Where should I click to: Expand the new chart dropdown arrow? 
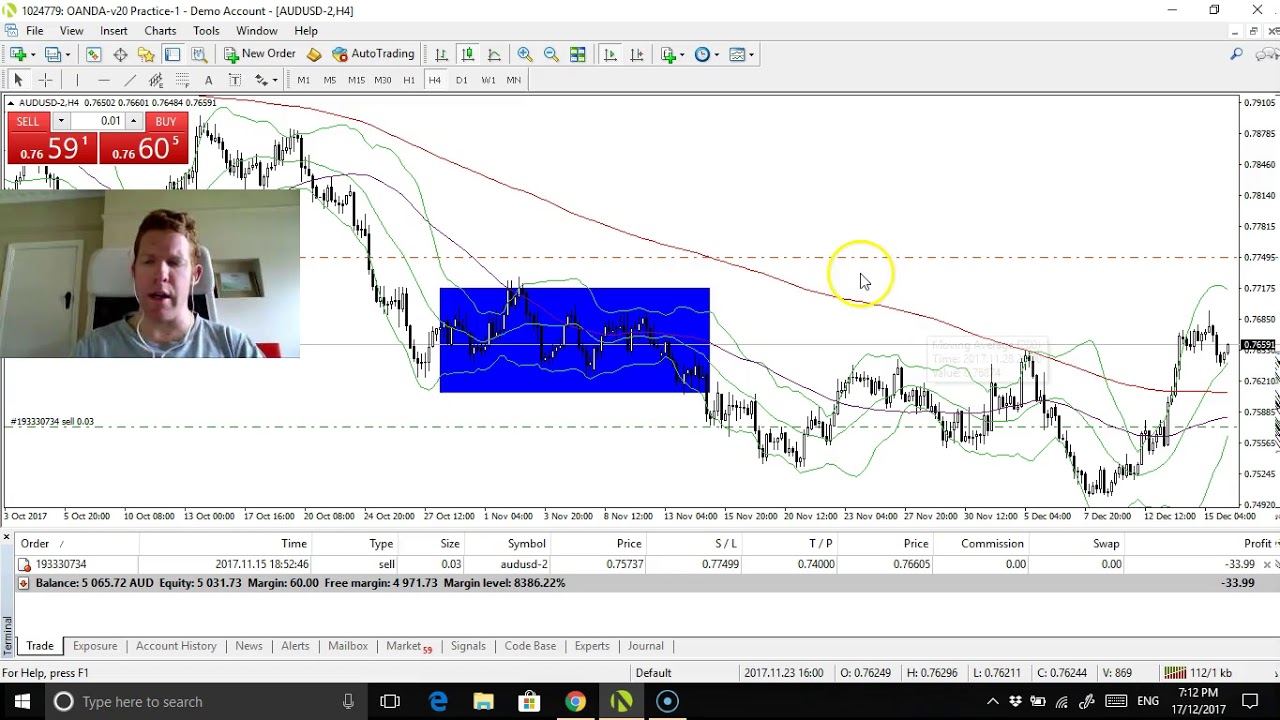click(x=33, y=54)
